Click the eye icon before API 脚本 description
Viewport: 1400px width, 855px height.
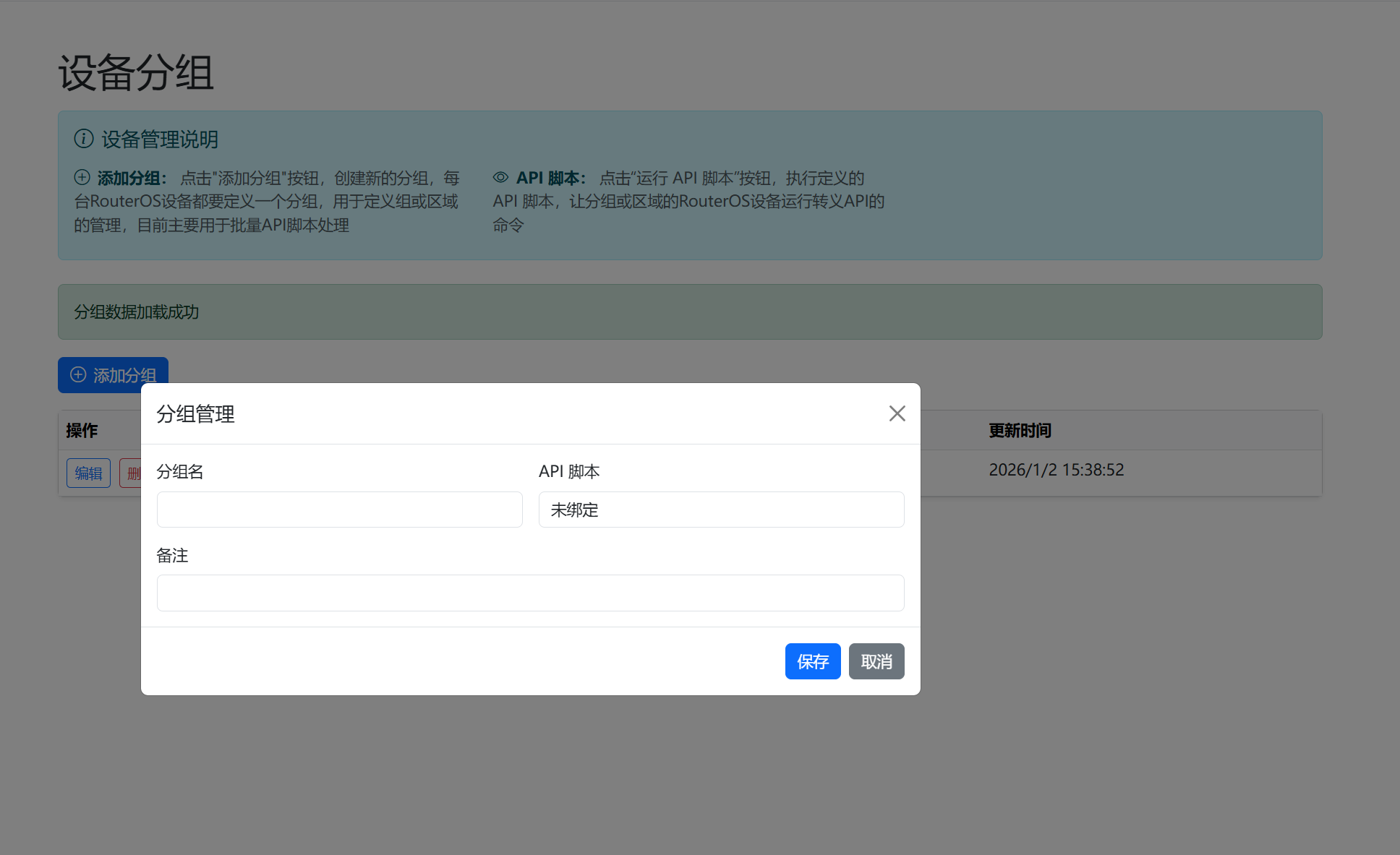coord(500,177)
